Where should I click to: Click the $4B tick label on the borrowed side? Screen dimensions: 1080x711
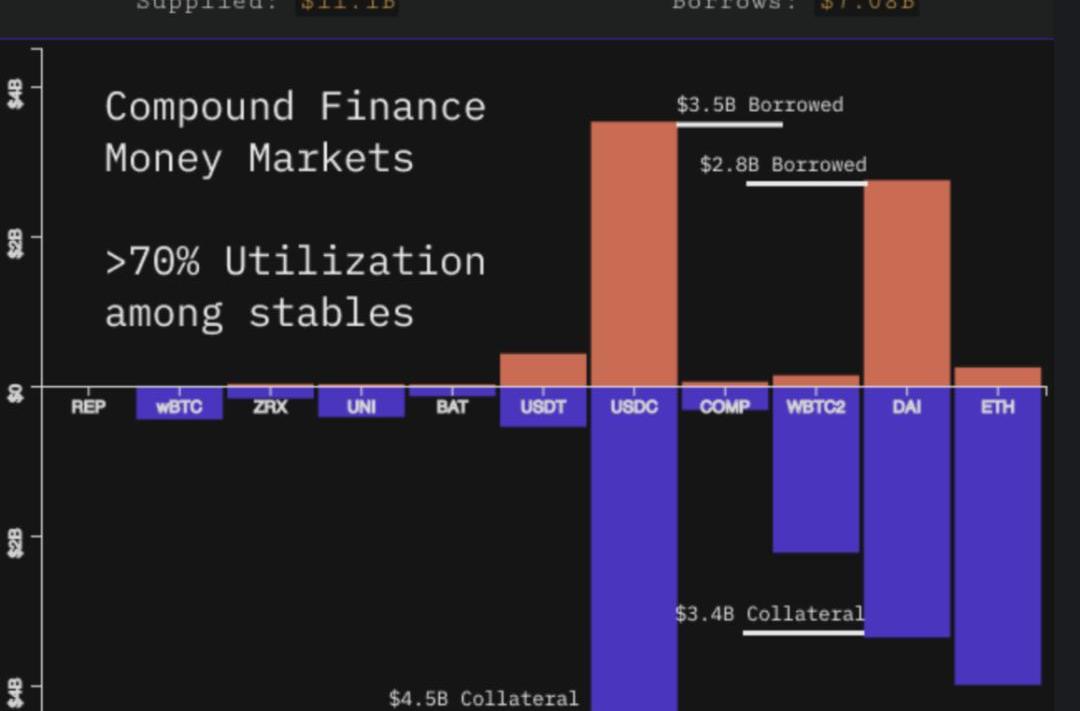(x=16, y=94)
